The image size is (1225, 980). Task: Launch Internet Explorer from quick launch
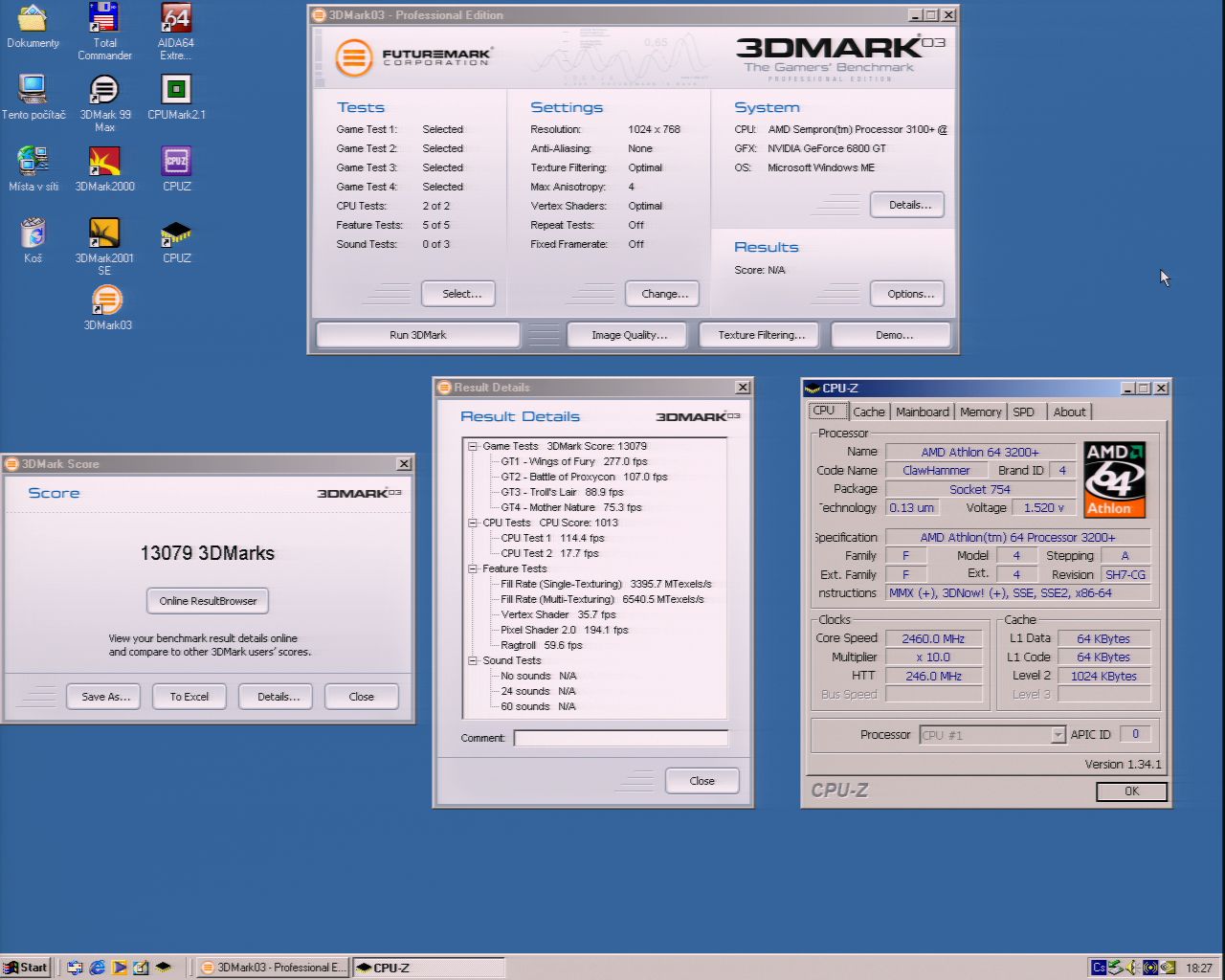click(x=97, y=968)
